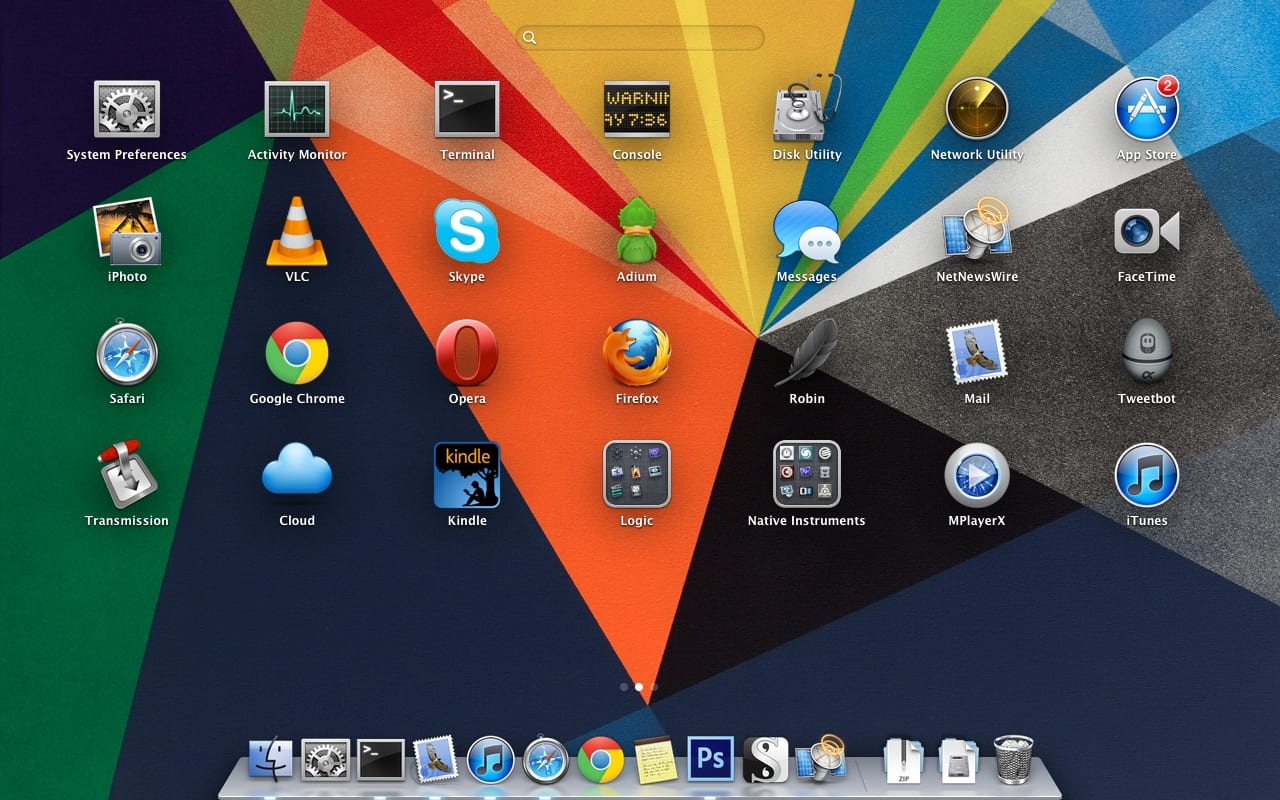This screenshot has height=800, width=1280.
Task: Open MPlayerX
Action: (x=977, y=475)
